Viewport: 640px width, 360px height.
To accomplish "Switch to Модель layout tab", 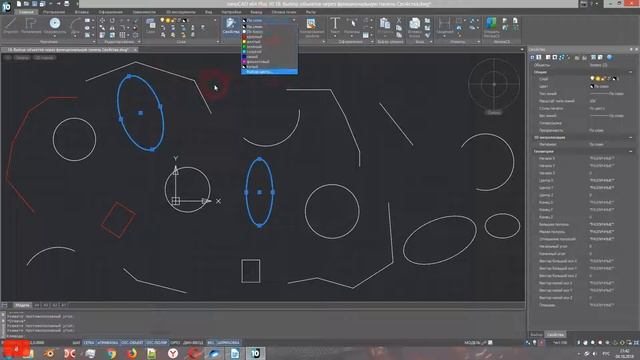I will click(x=22, y=305).
